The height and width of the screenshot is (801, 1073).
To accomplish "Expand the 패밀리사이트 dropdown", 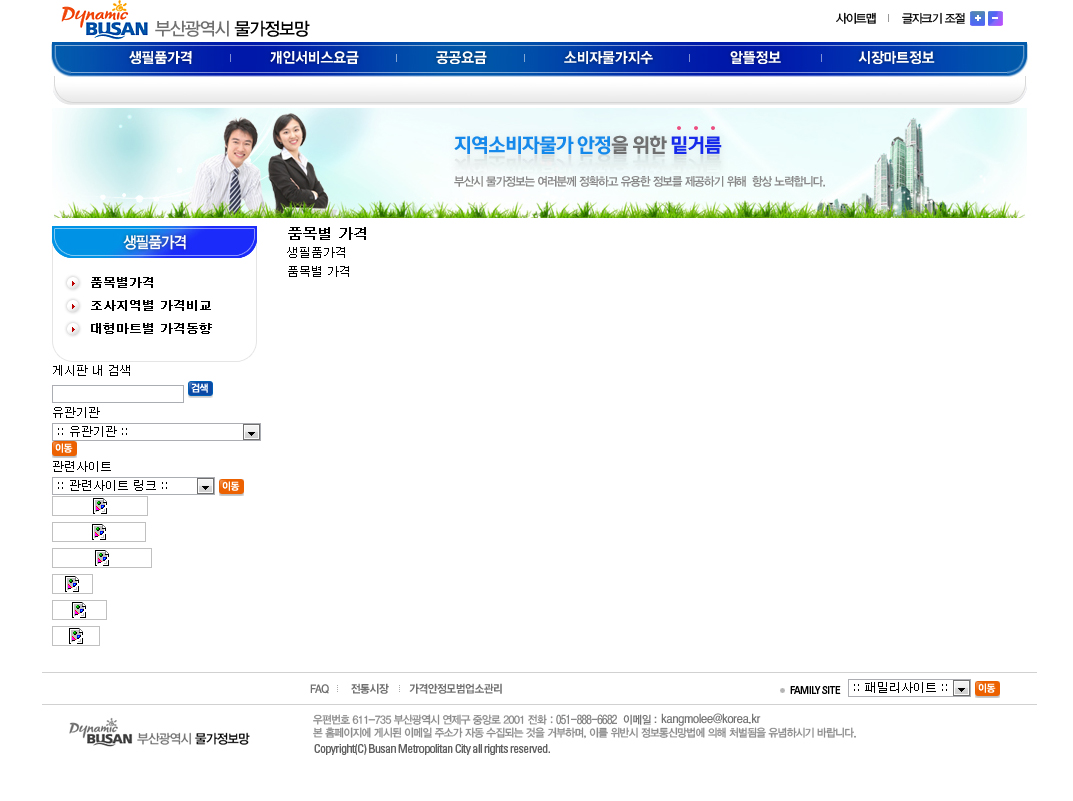I will click(x=909, y=688).
